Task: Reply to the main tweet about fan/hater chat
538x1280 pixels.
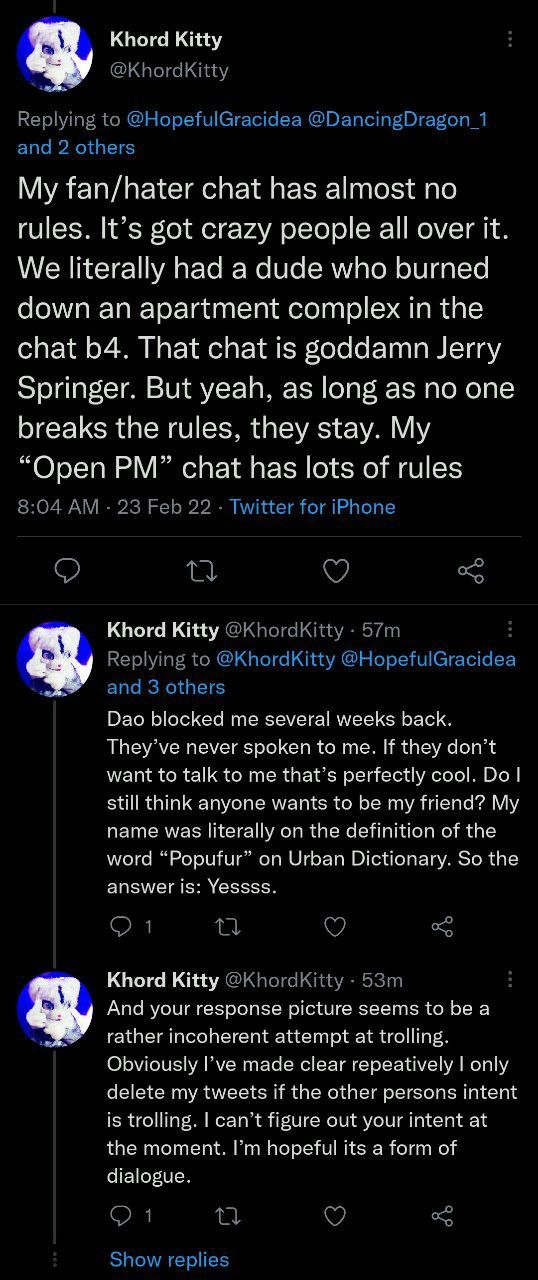Action: pos(67,571)
